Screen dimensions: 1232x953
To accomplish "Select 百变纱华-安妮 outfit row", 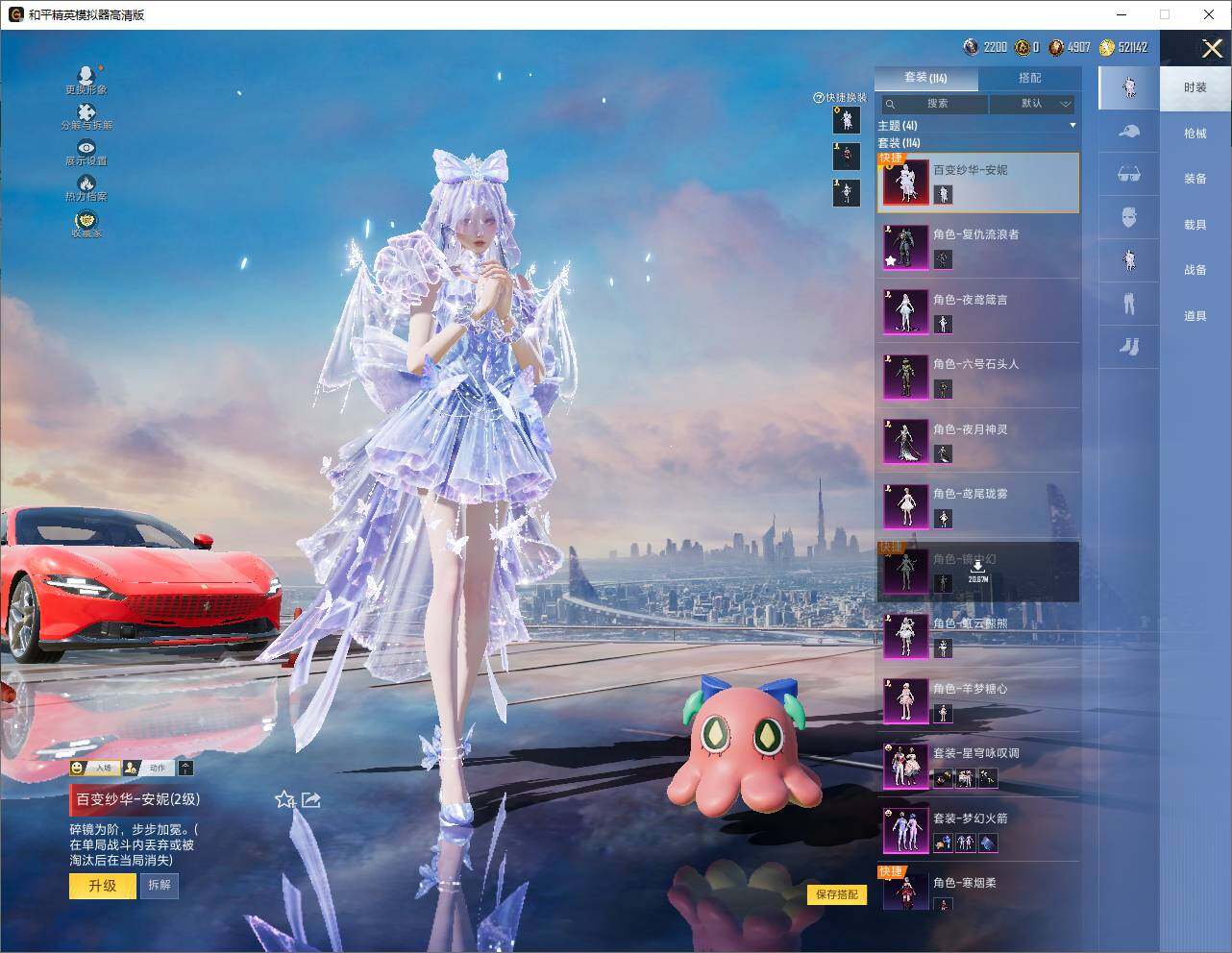I will click(x=977, y=182).
